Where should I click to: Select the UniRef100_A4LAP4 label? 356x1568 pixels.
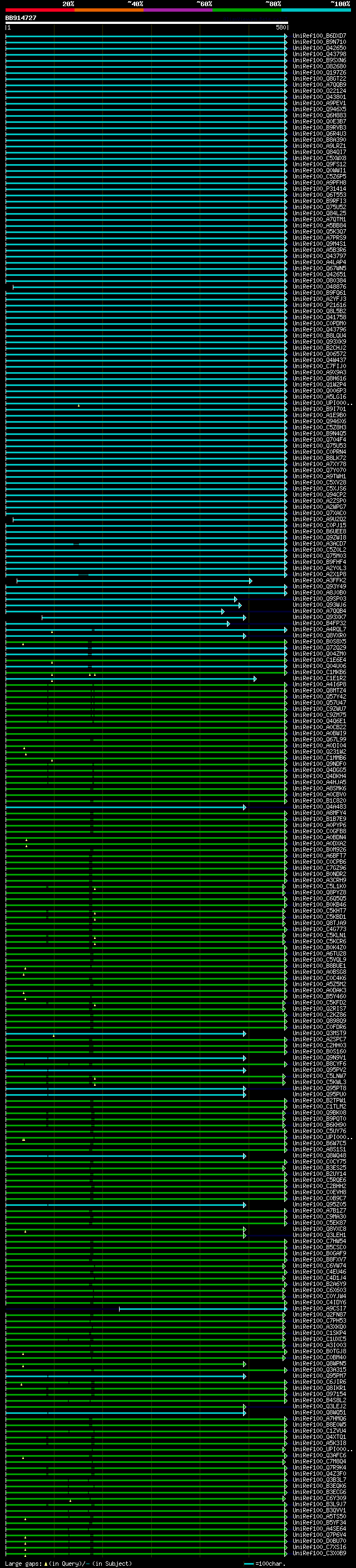[319, 263]
